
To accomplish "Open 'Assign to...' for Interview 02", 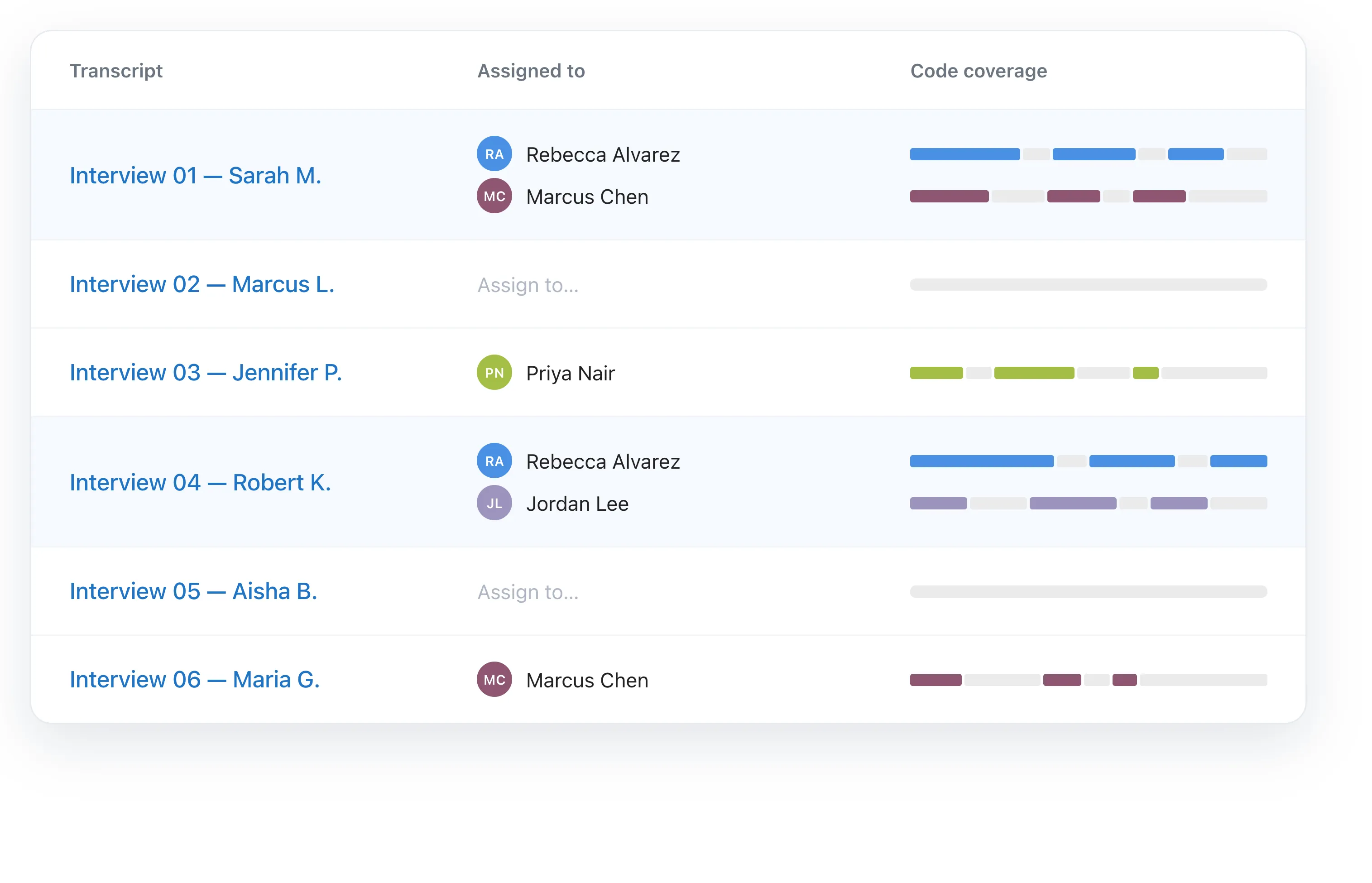I will [528, 285].
